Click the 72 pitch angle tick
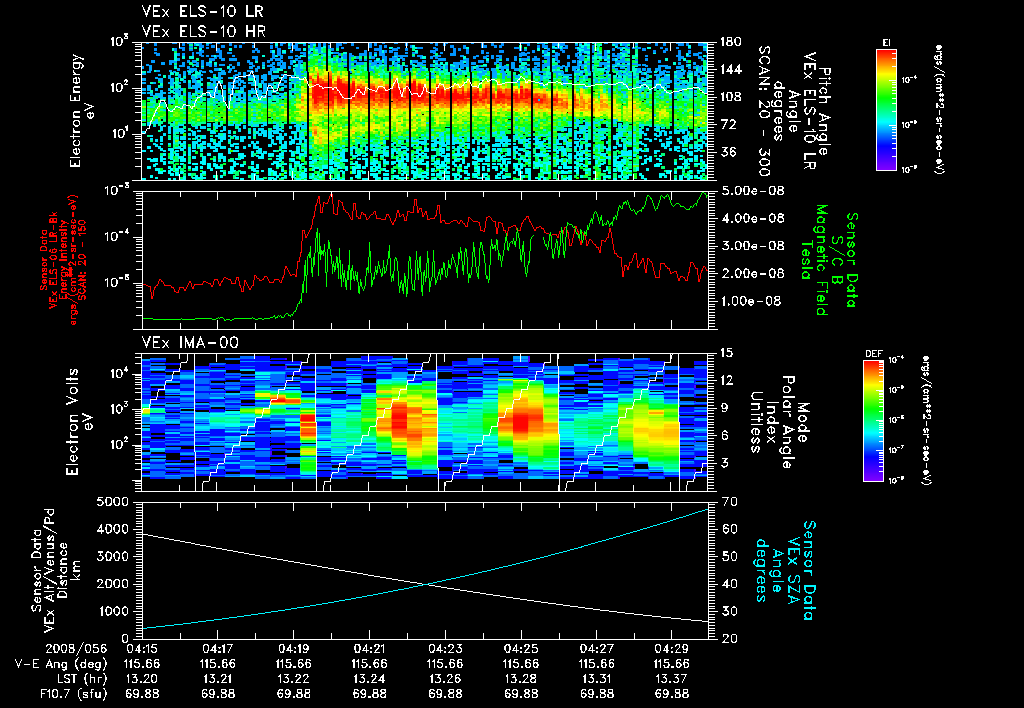This screenshot has width=1024, height=708. tap(727, 124)
